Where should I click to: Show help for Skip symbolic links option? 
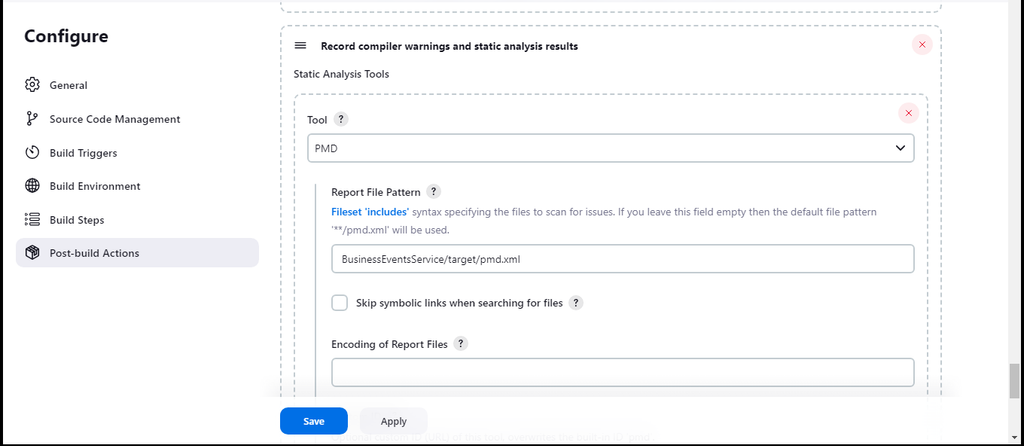pos(576,303)
